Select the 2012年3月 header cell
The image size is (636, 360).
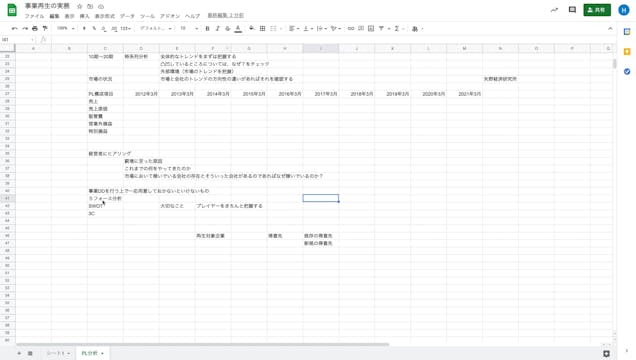click(x=141, y=94)
